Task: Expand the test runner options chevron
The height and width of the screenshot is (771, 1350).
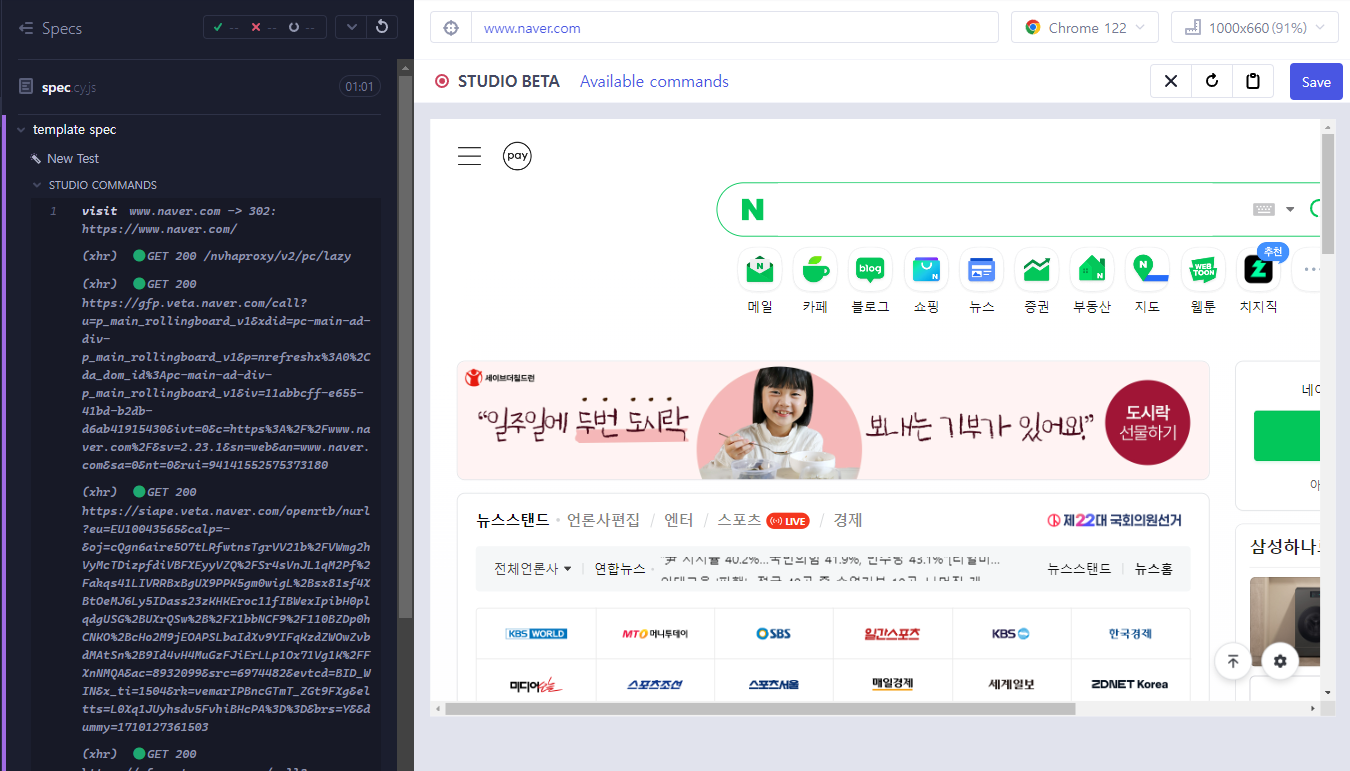Action: (x=350, y=27)
